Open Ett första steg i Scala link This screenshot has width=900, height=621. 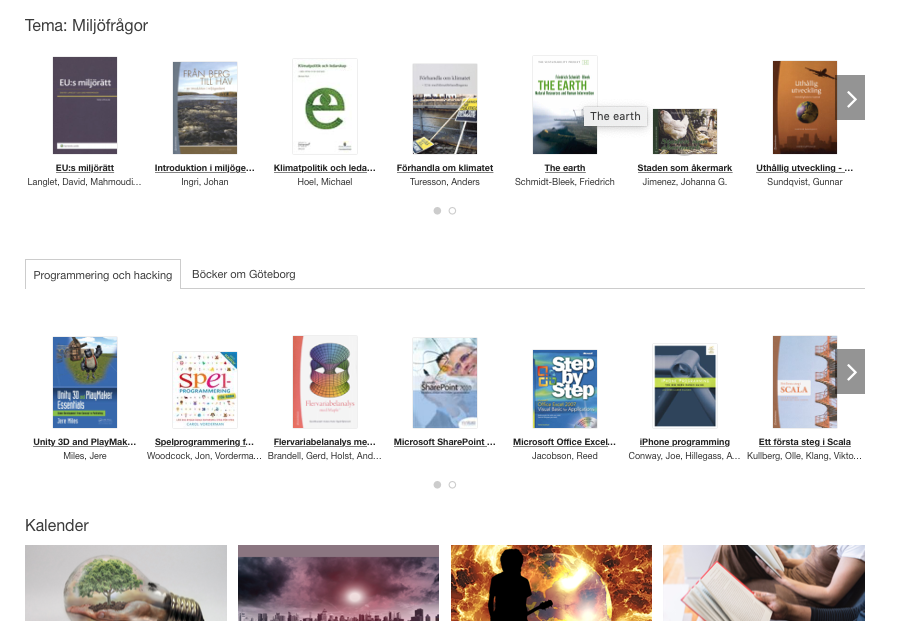(x=804, y=442)
